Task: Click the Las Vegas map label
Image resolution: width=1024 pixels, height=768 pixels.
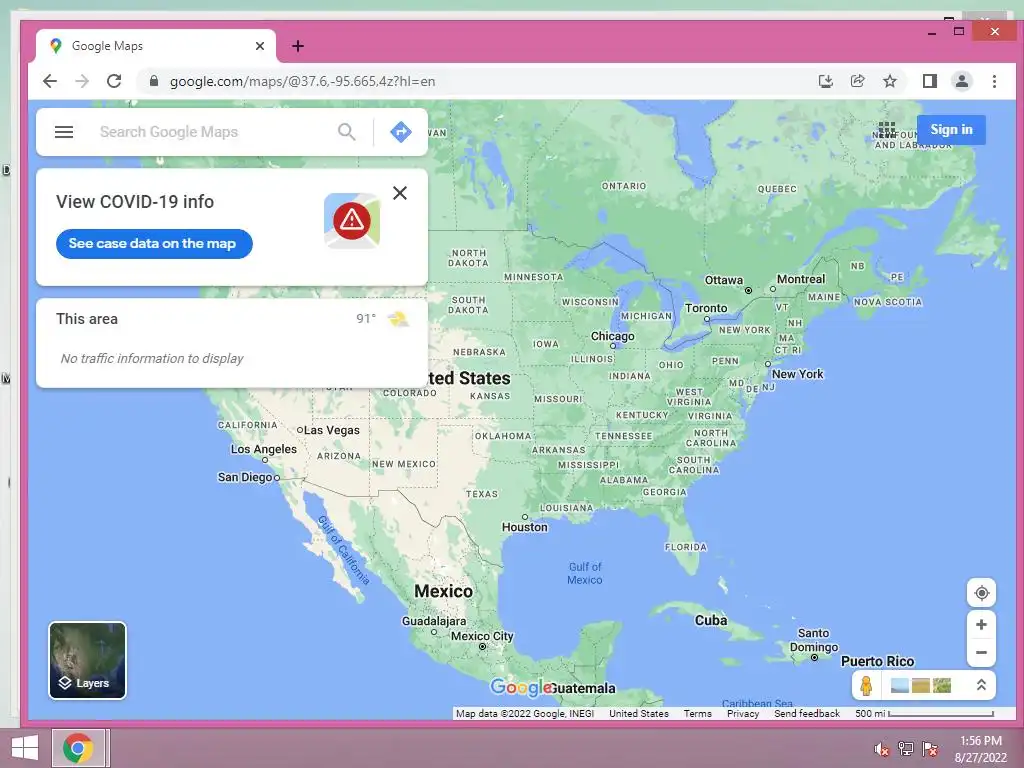Action: [331, 430]
